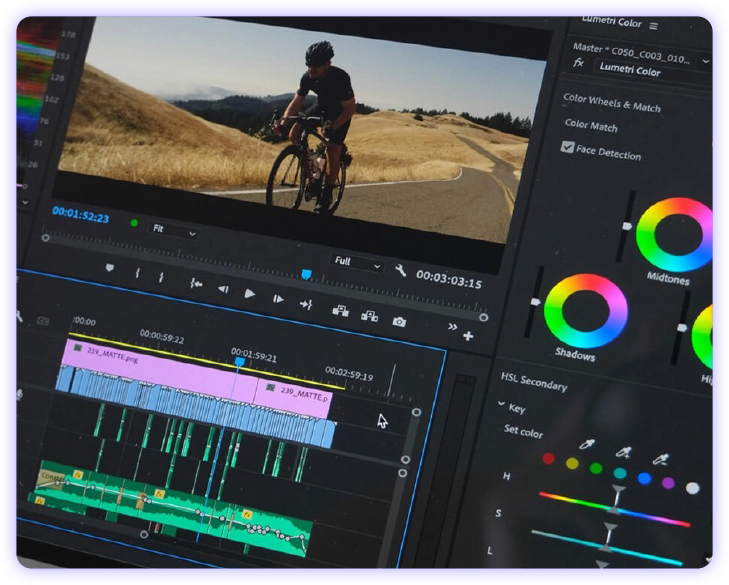Step back one frame
The width and height of the screenshot is (729, 585).
coord(222,290)
